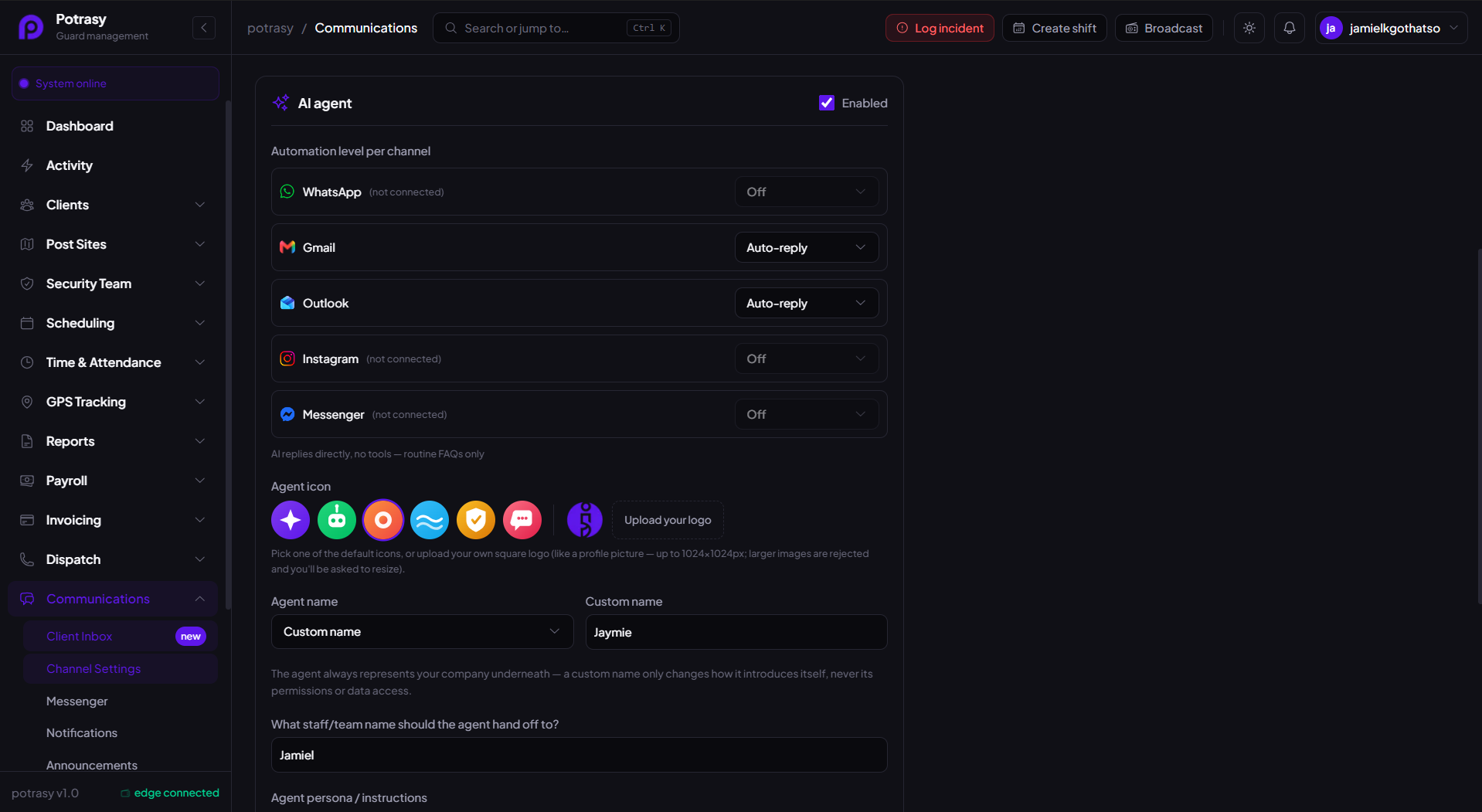Image resolution: width=1482 pixels, height=812 pixels.
Task: Click the WhatsApp channel icon
Action: point(287,192)
